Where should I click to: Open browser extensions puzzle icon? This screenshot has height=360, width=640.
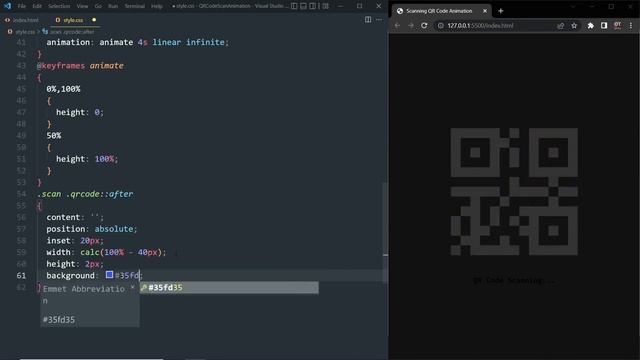click(590, 26)
